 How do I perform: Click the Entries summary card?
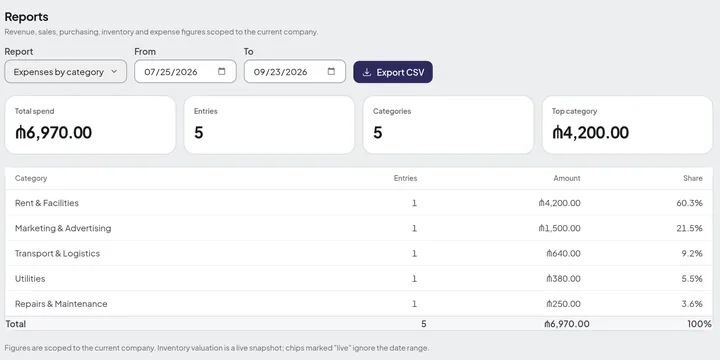(269, 125)
